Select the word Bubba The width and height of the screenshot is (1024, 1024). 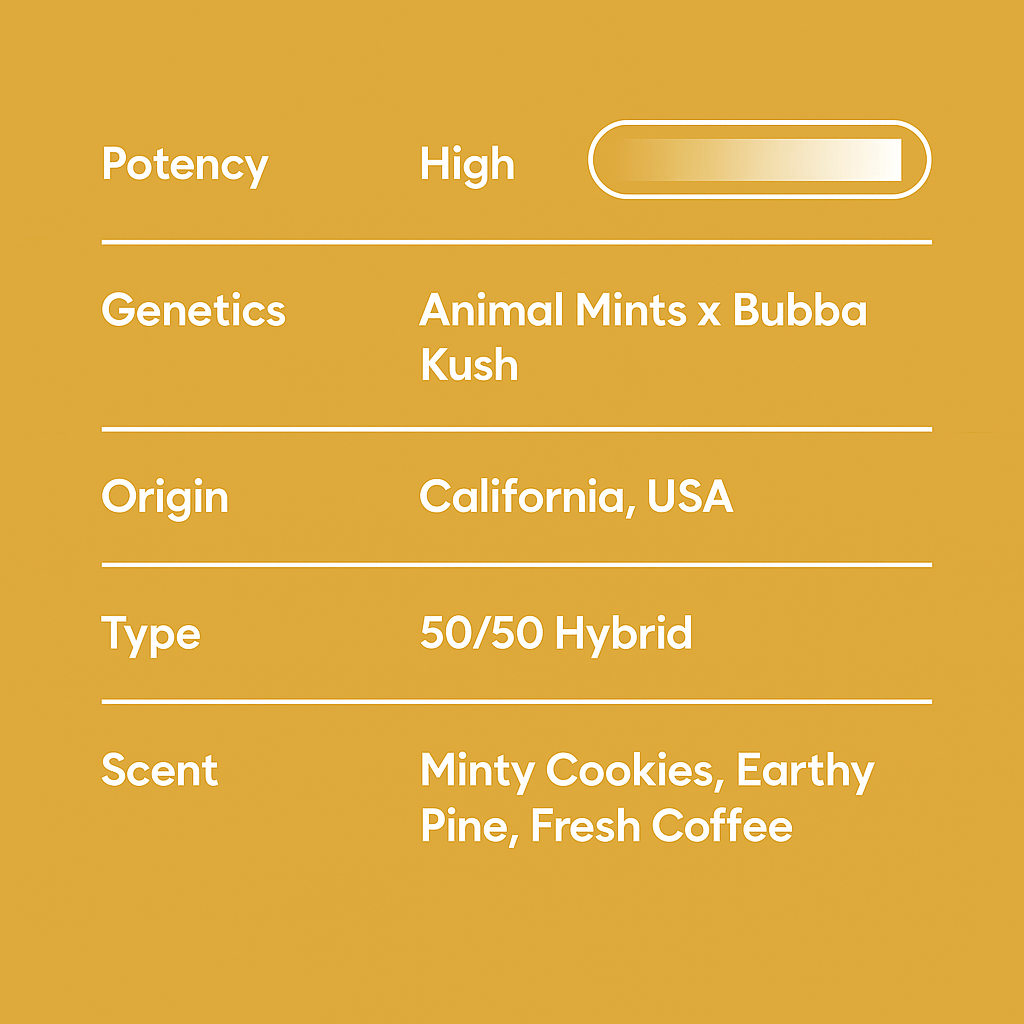[x=800, y=311]
